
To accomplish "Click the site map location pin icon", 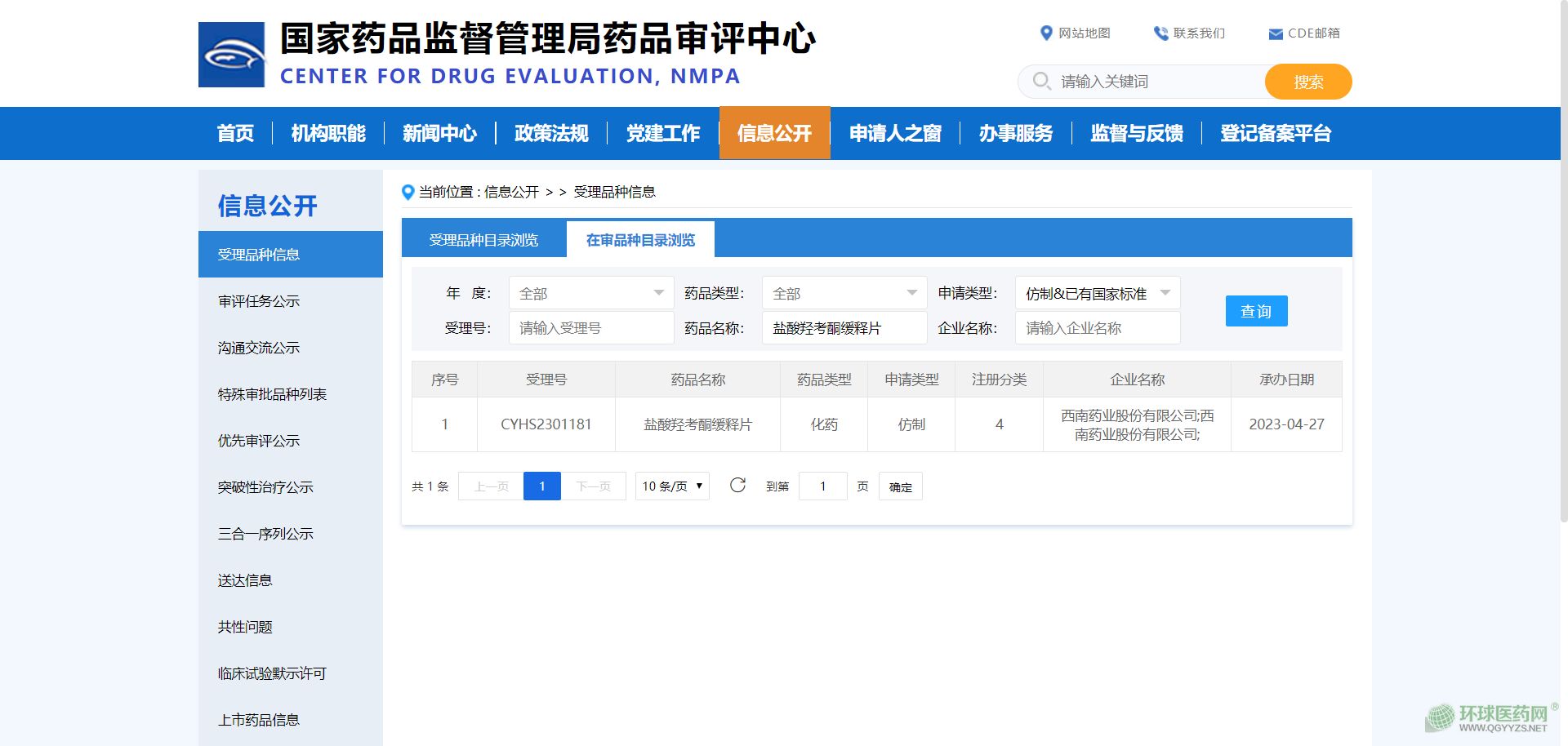I will [x=1045, y=33].
